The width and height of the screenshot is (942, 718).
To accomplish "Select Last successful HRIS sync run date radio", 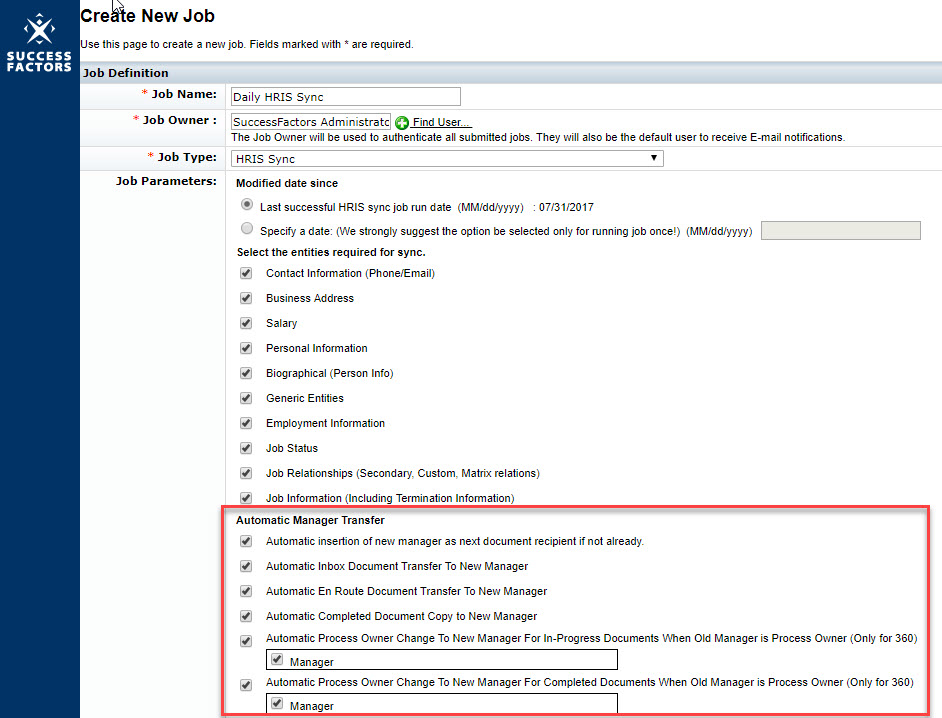I will pos(247,204).
